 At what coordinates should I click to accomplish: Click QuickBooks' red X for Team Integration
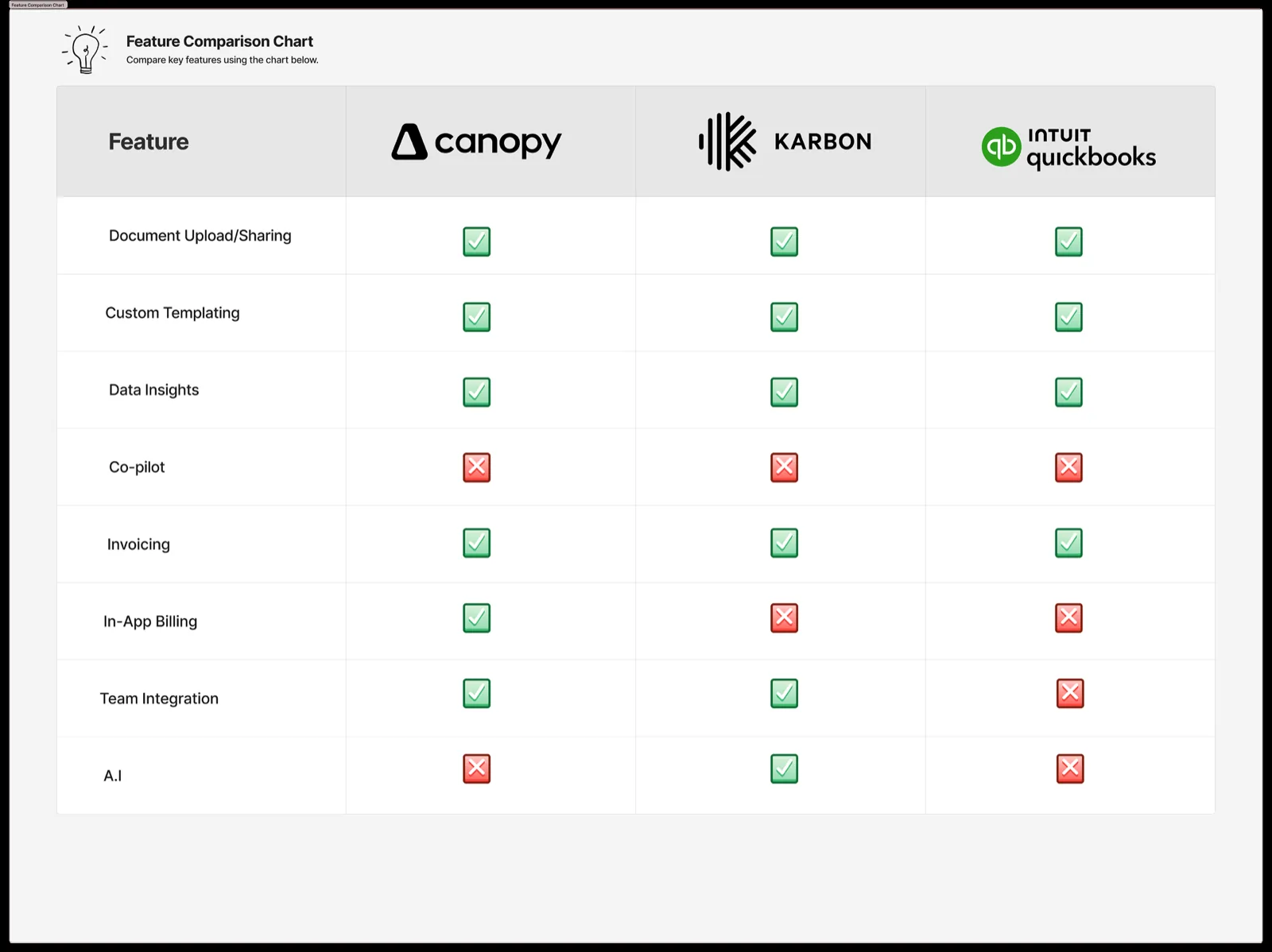(x=1070, y=693)
